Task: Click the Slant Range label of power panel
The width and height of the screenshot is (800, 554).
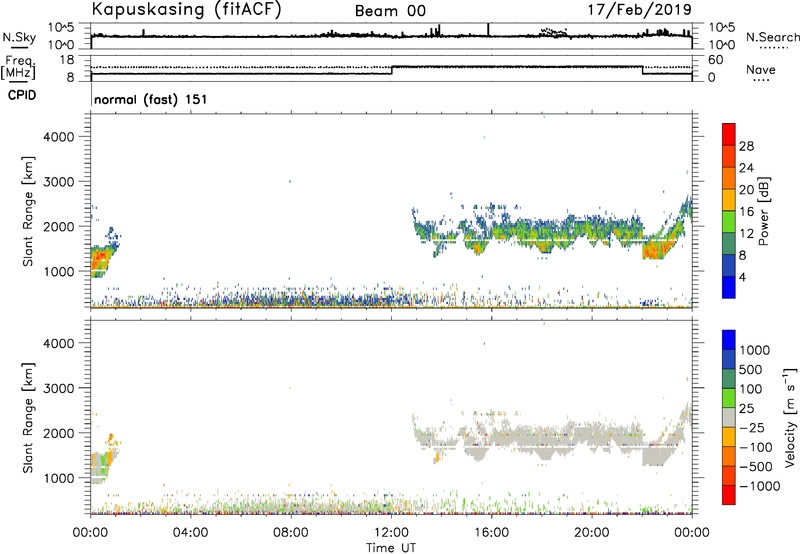Action: click(28, 211)
